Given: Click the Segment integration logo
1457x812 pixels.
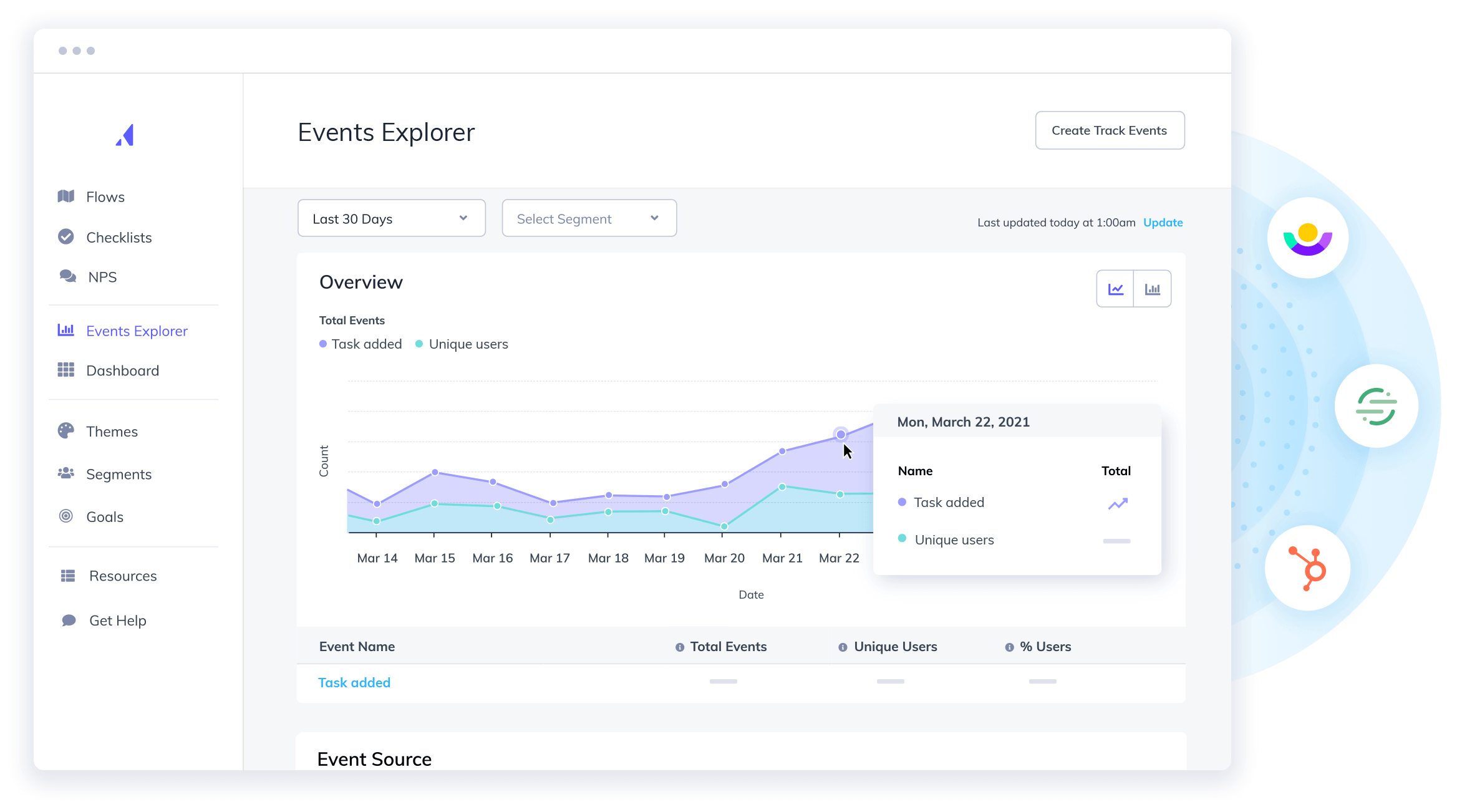Looking at the screenshot, I should coord(1376,406).
